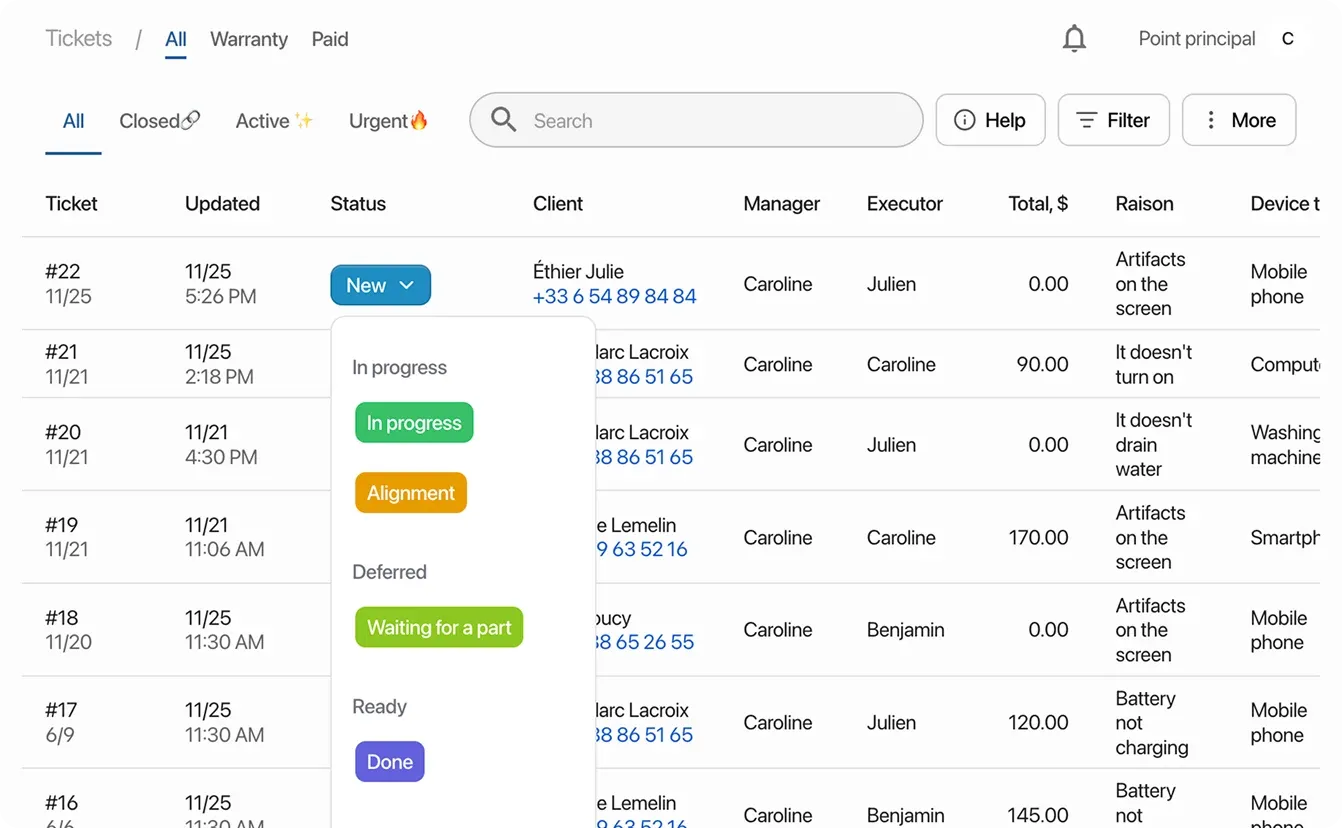Open the notifications bell

[1074, 39]
